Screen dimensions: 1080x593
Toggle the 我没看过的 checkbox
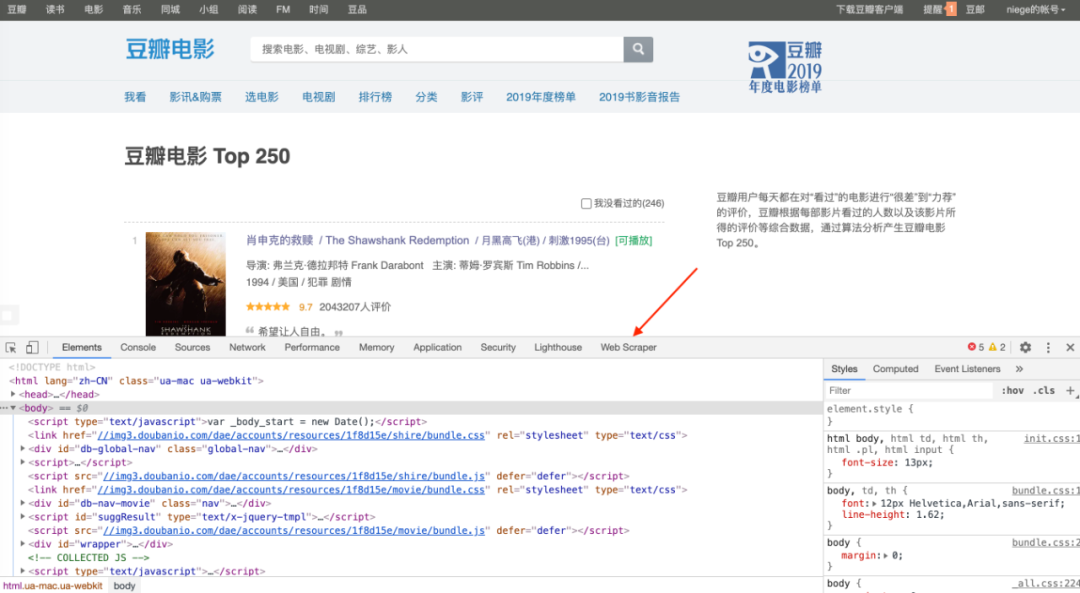pos(586,203)
